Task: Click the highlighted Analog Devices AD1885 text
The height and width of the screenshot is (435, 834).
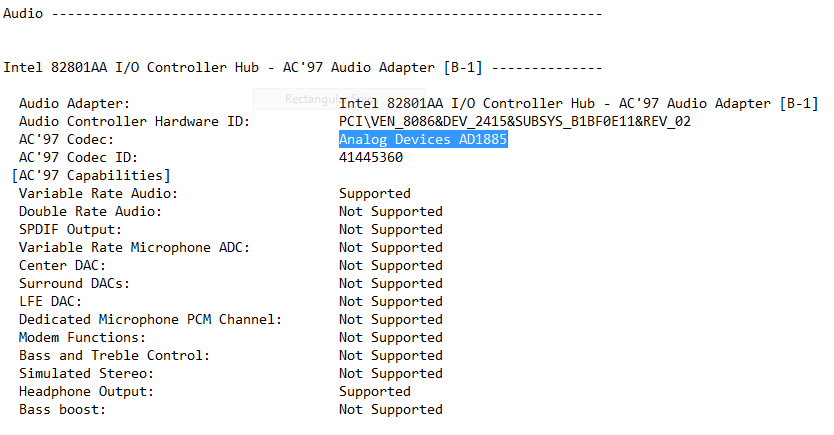Action: click(423, 140)
